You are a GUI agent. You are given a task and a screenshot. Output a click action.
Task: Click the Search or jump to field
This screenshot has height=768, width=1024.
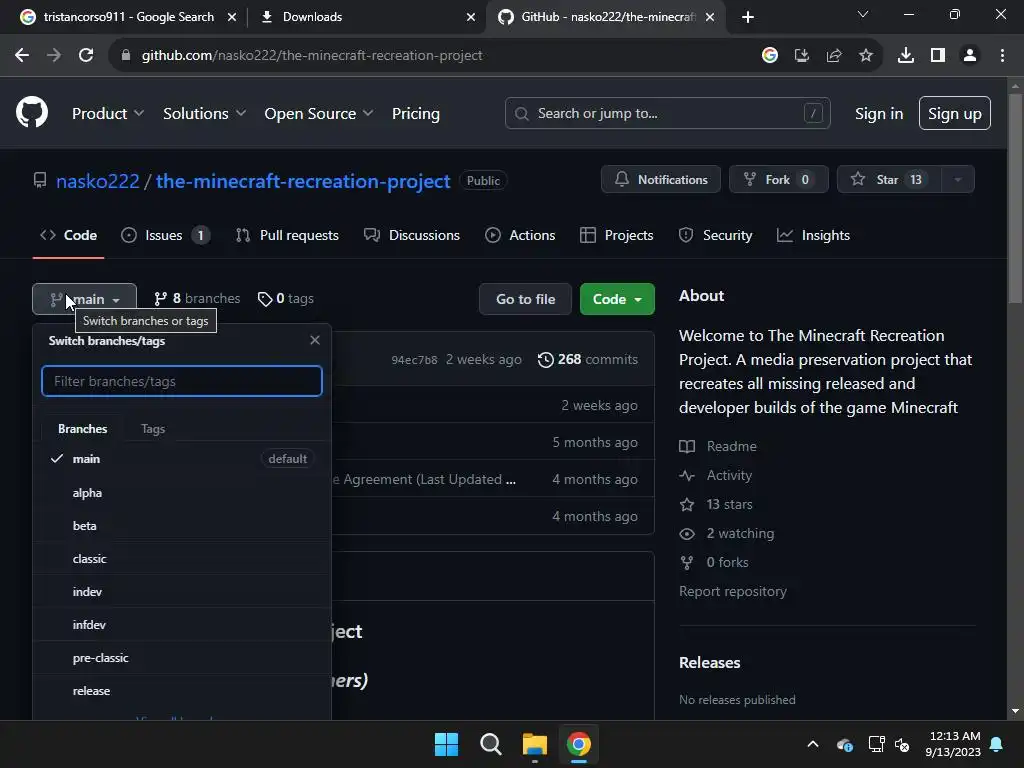click(x=667, y=114)
